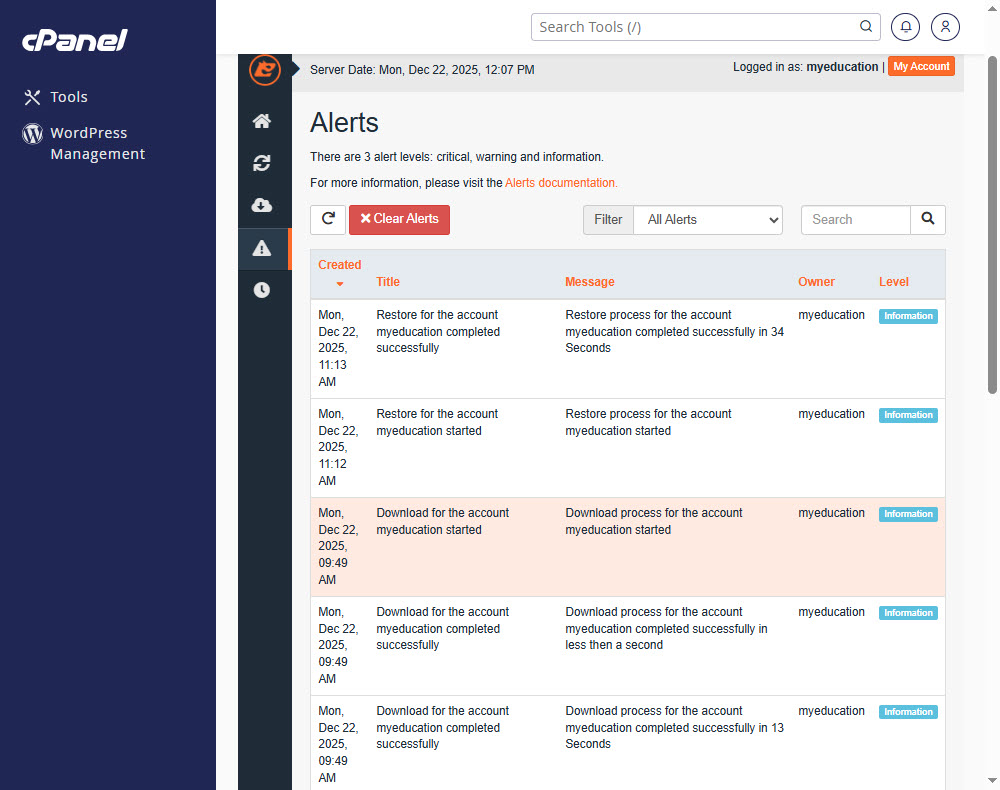Open the home dashboard icon
1000x790 pixels.
click(x=262, y=121)
